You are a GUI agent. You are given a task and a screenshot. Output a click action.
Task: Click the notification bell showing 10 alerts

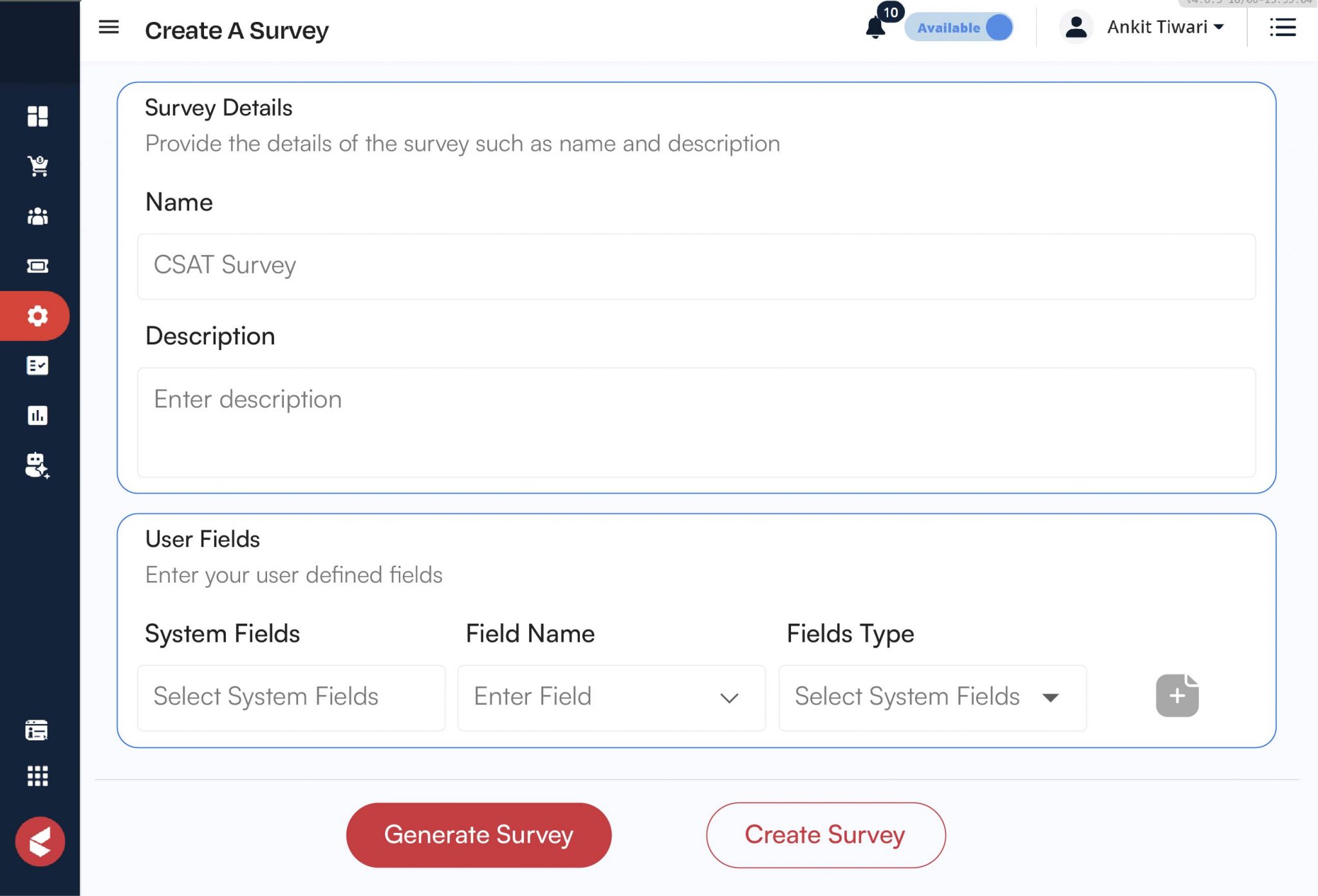click(875, 28)
